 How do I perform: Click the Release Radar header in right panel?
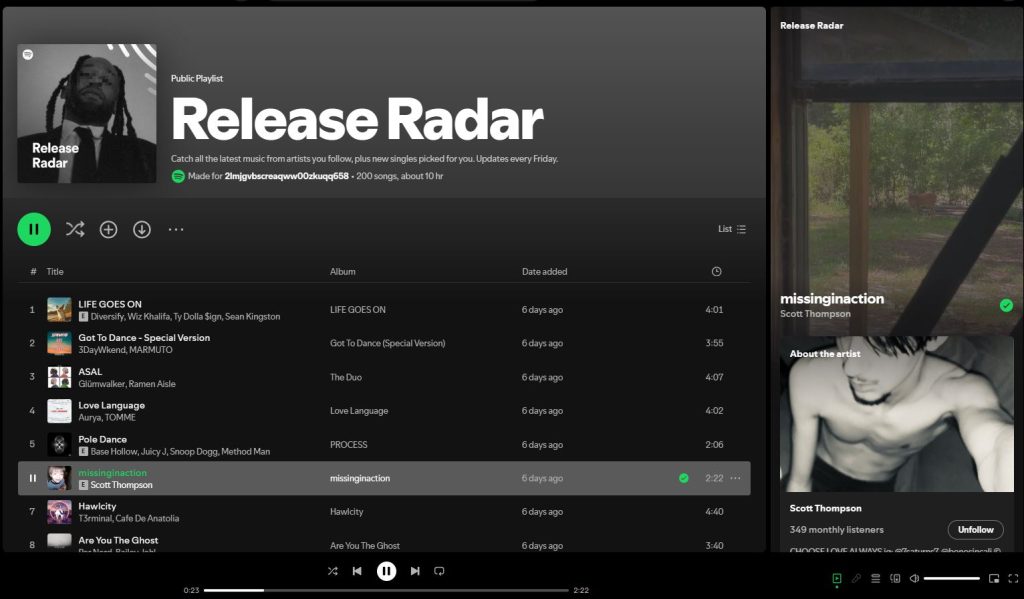click(812, 25)
